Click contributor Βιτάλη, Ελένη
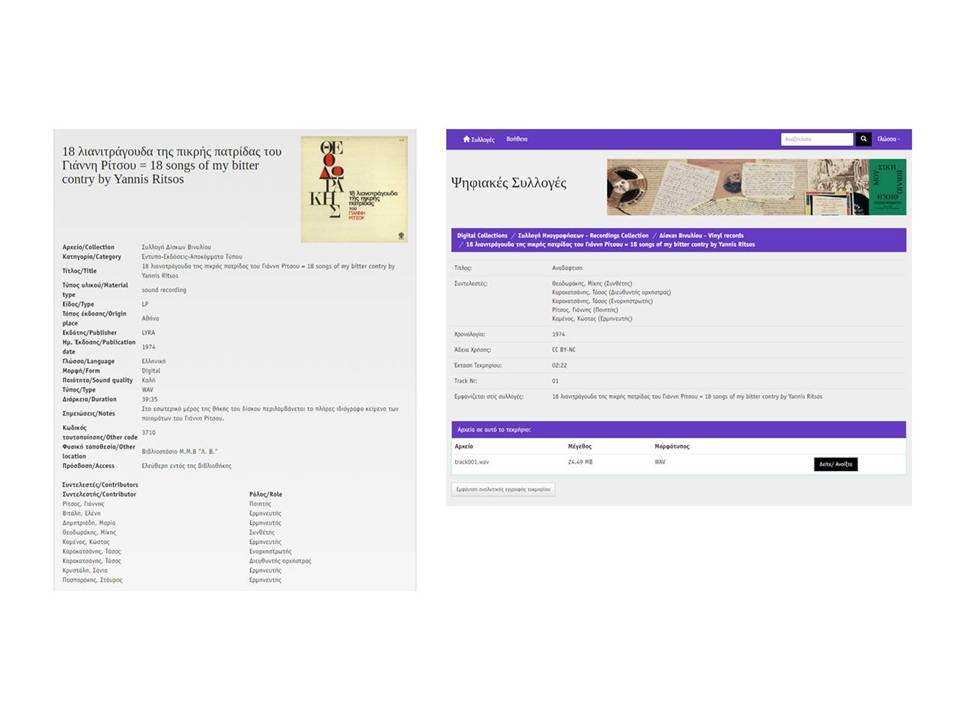 81,513
